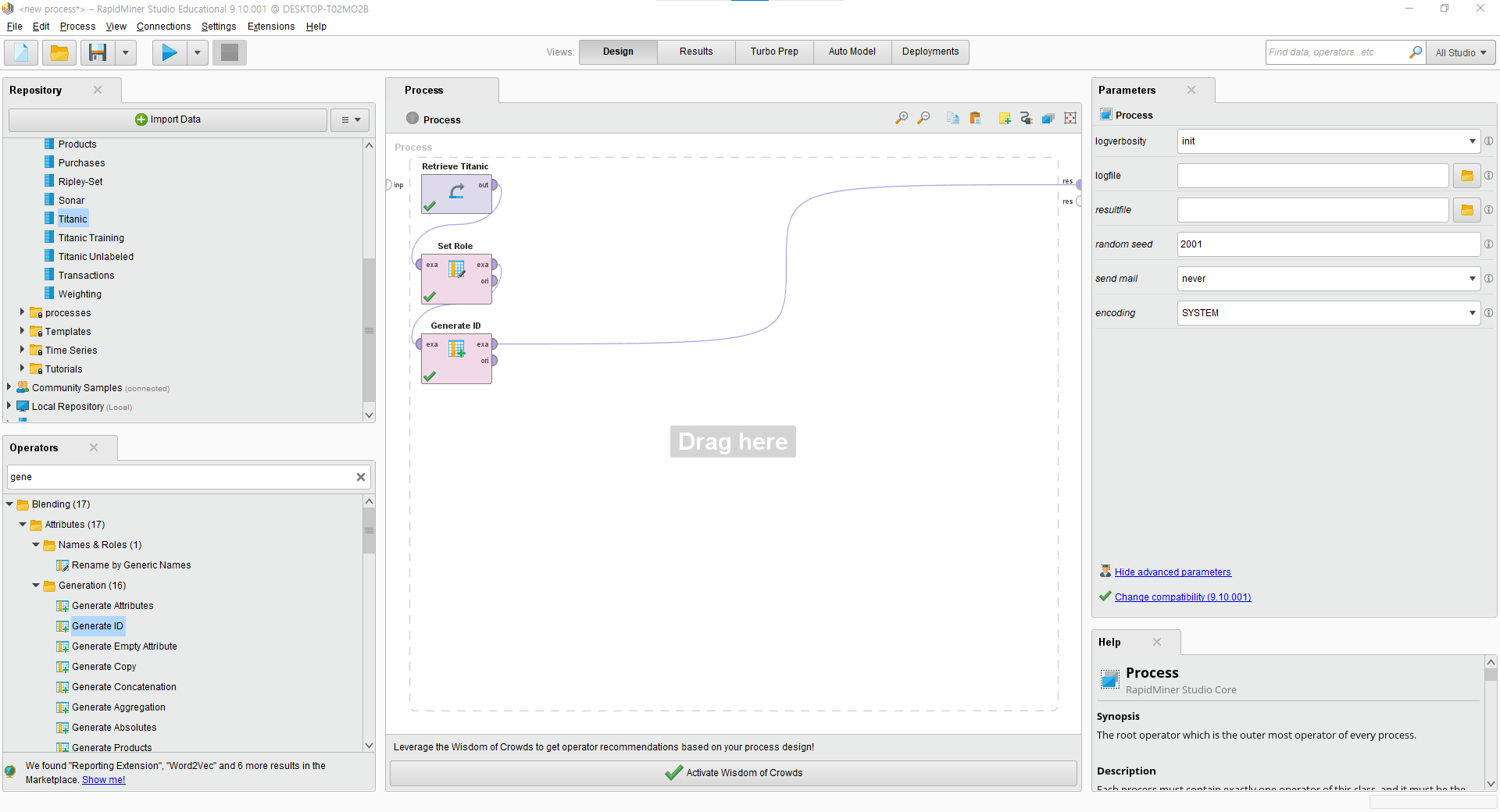
Task: Show info for the encoding parameter
Action: click(1488, 313)
